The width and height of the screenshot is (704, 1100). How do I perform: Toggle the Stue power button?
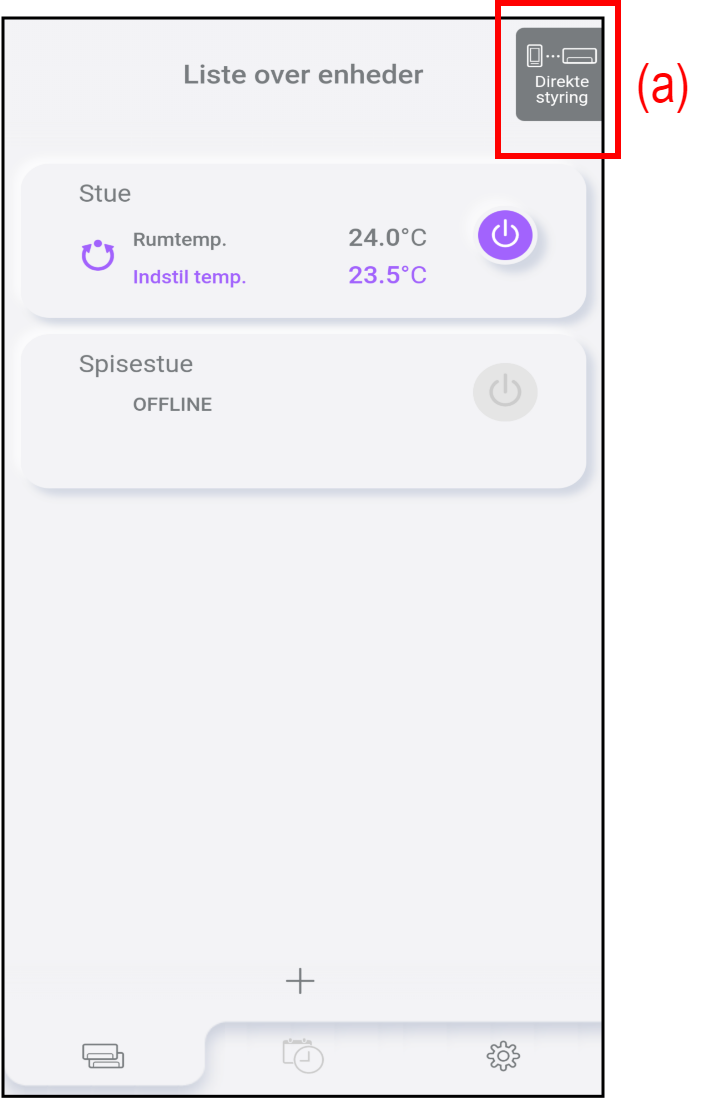point(506,236)
